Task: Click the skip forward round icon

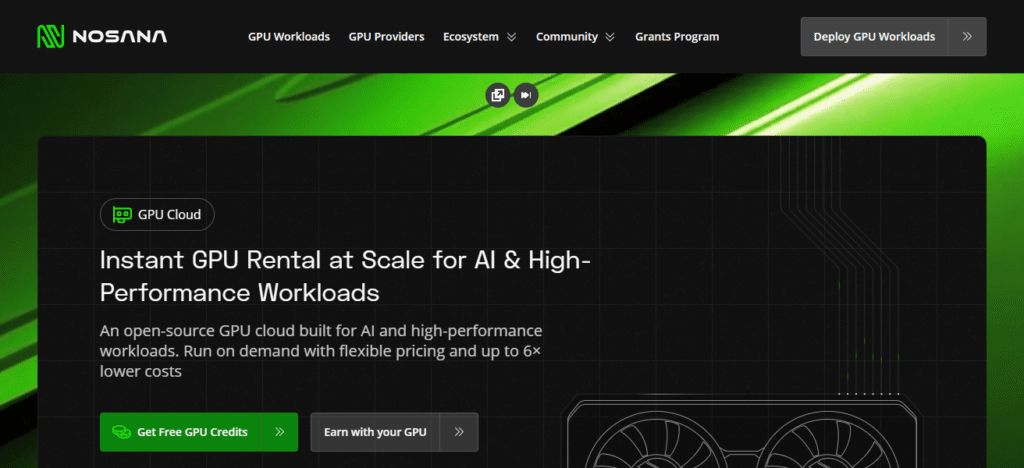Action: tap(526, 95)
